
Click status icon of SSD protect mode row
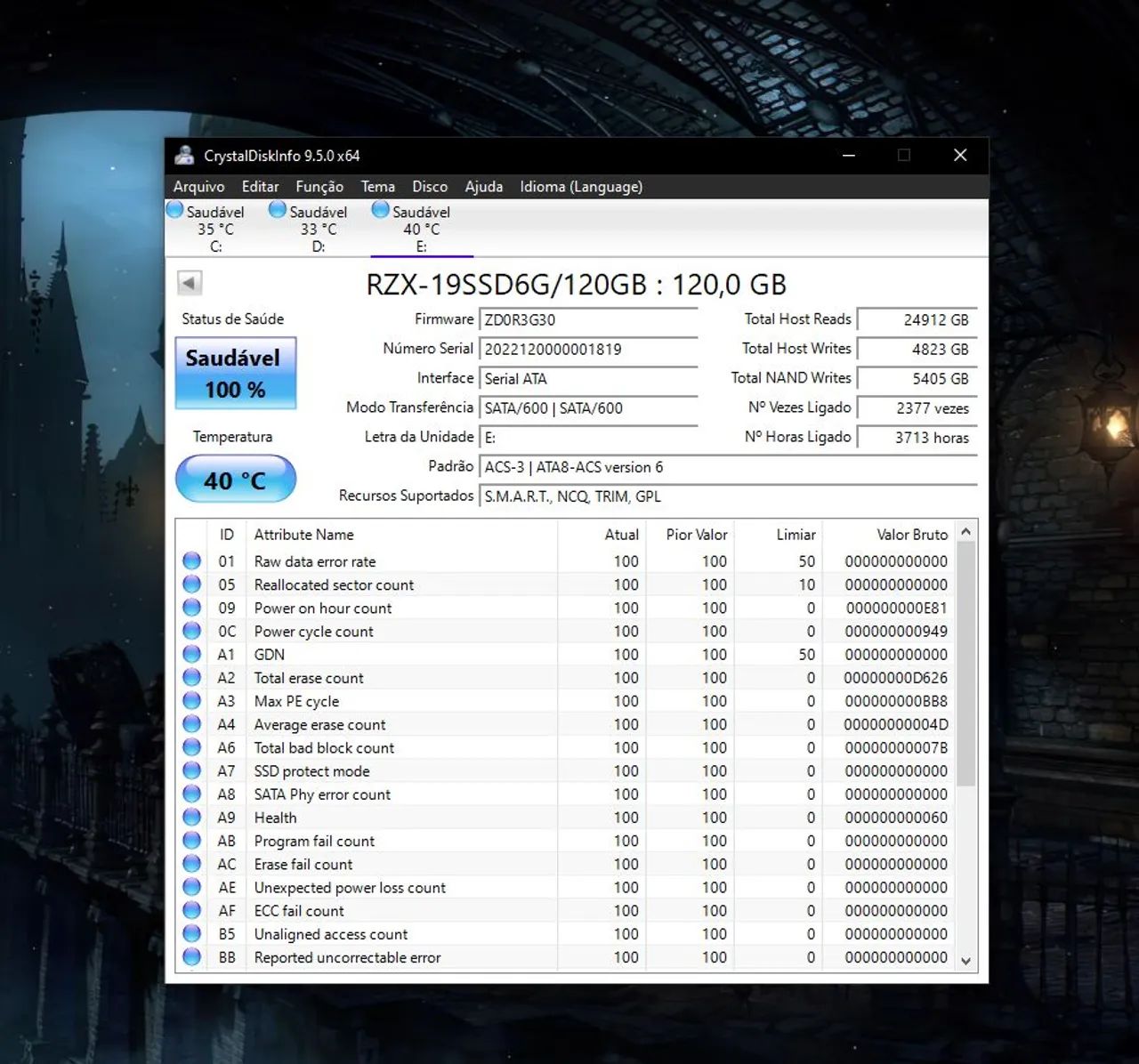point(191,770)
